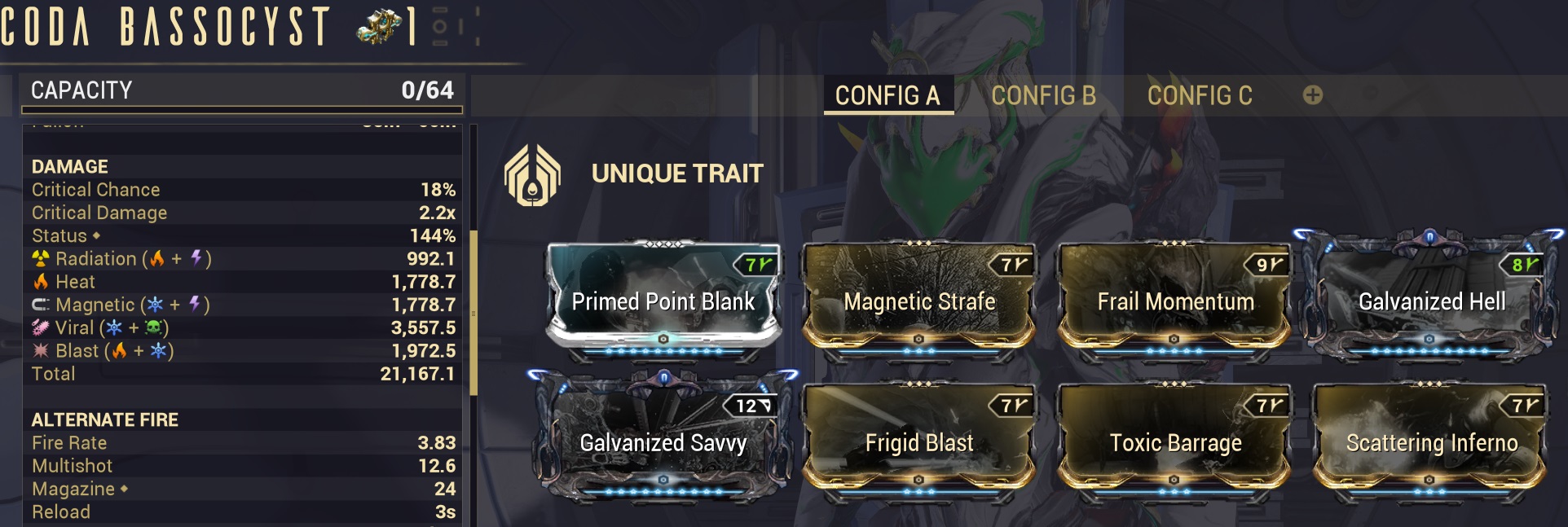Click the Magnetic damage type icon
Image resolution: width=1568 pixels, height=527 pixels.
41,305
